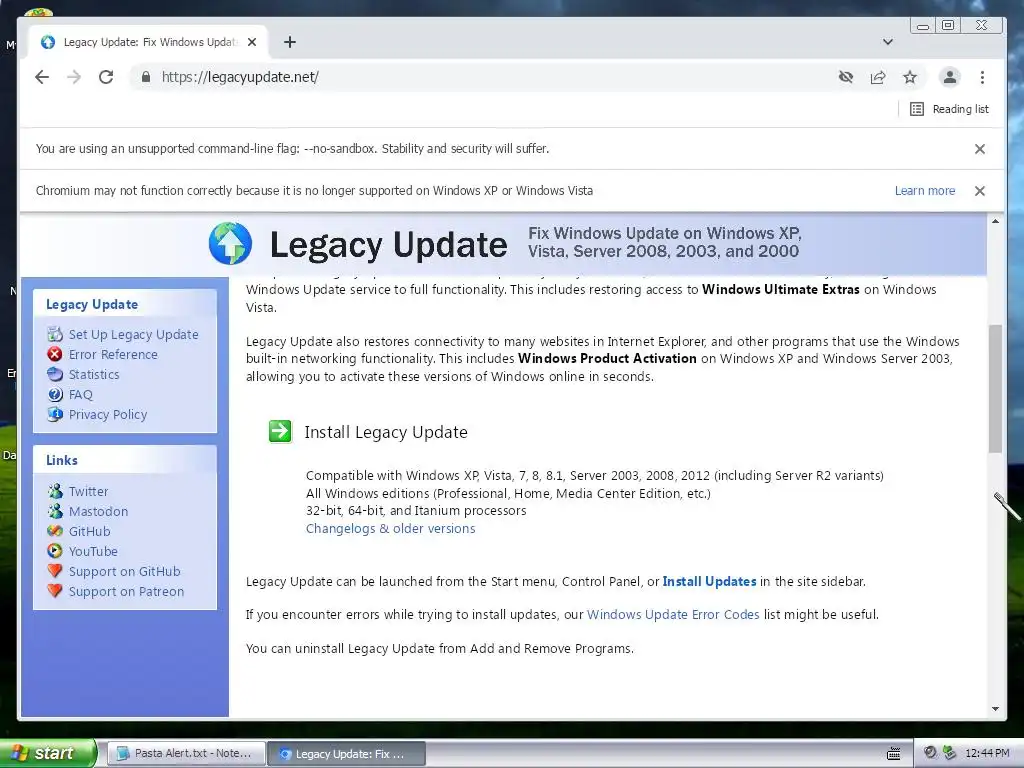
Task: Open Support on GitHub link
Action: (124, 571)
